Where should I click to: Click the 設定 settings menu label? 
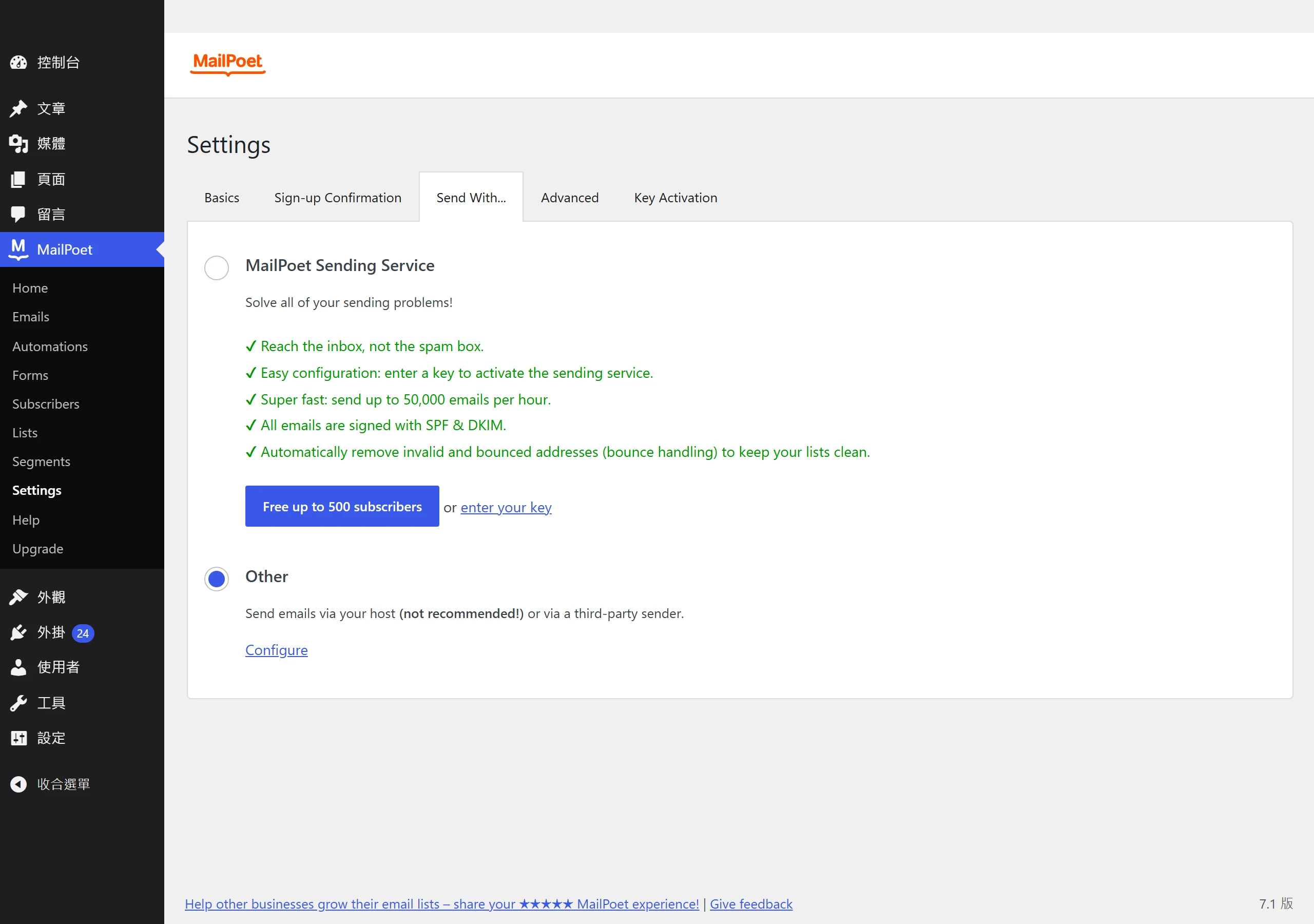(x=51, y=738)
